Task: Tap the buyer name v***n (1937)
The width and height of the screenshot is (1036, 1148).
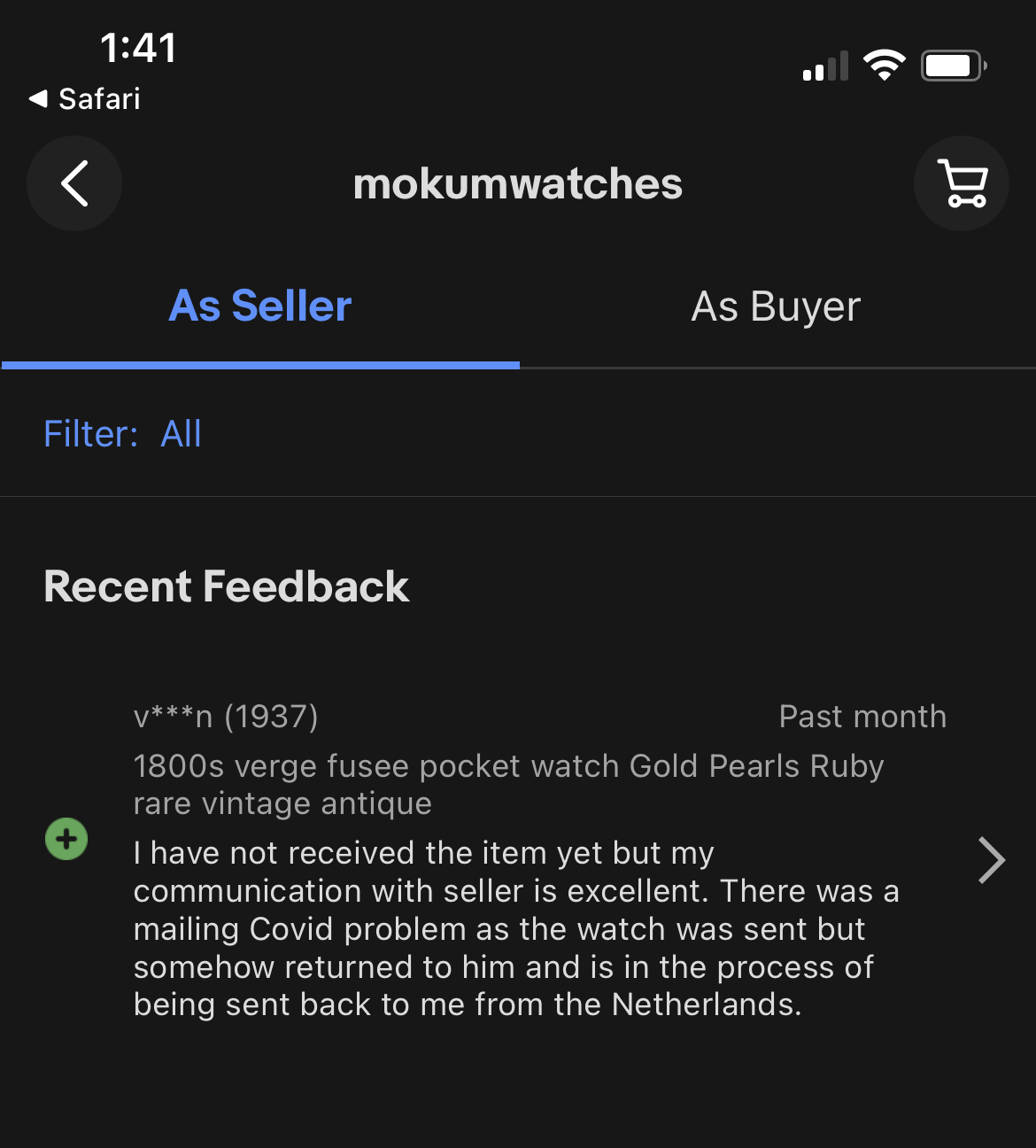Action: pos(226,716)
